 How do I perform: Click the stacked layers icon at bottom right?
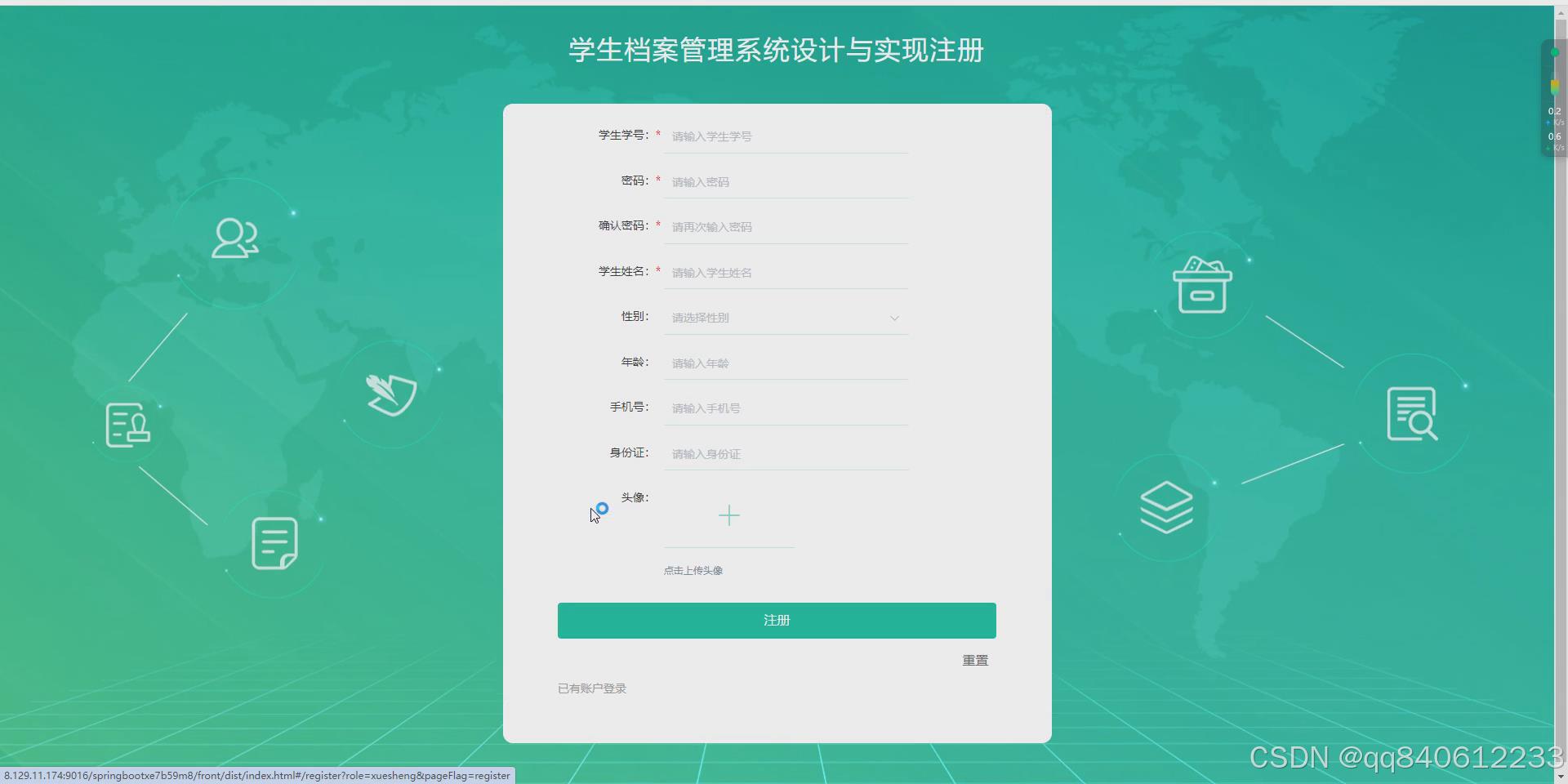(x=1166, y=506)
